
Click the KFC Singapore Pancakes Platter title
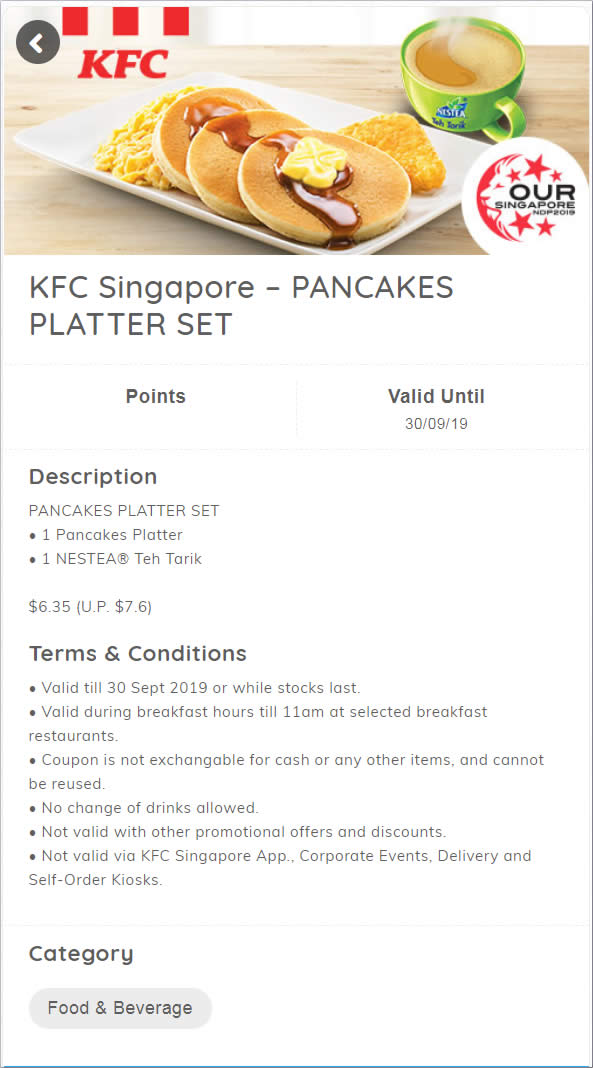point(241,306)
